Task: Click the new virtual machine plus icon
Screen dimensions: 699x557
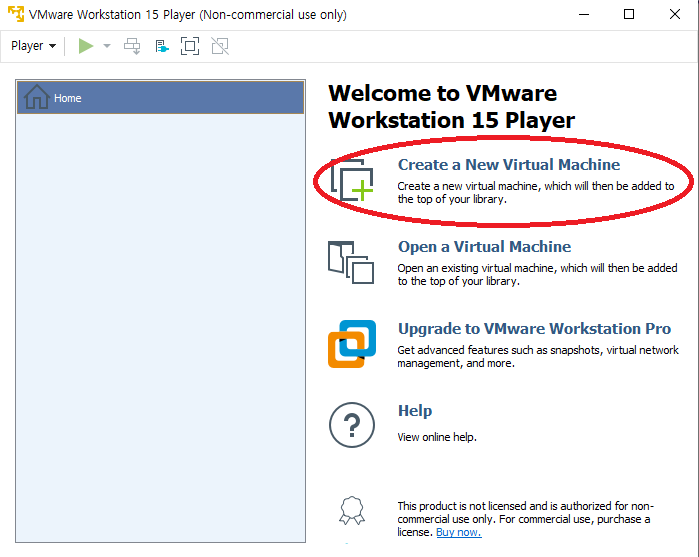Action: (x=352, y=180)
